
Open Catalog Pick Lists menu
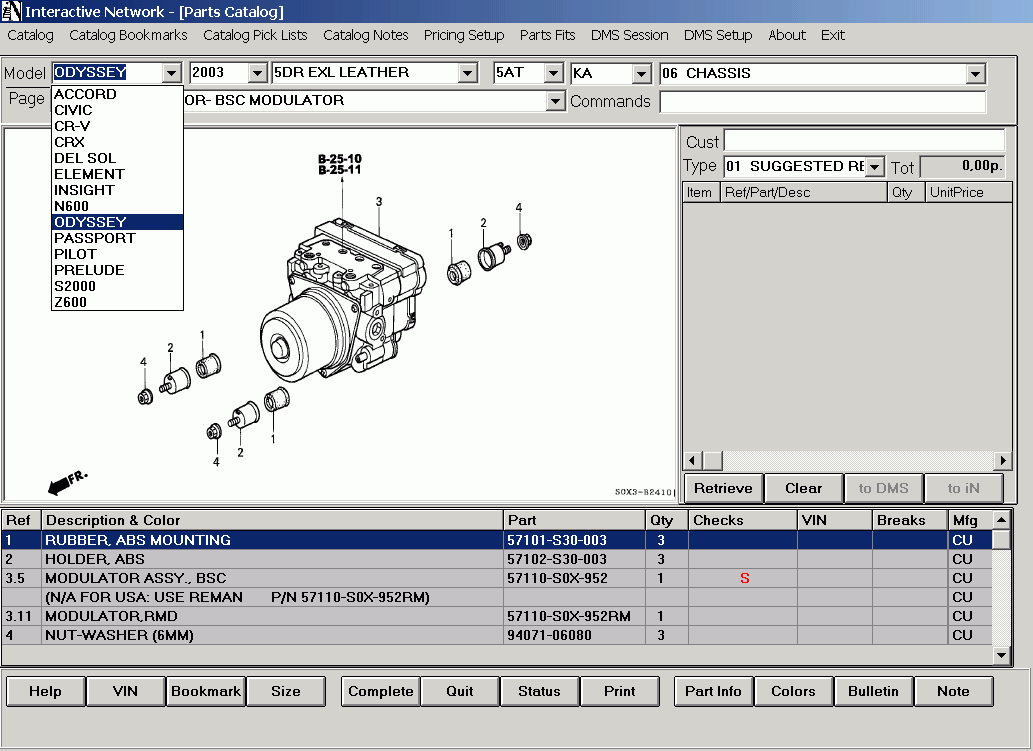[255, 35]
